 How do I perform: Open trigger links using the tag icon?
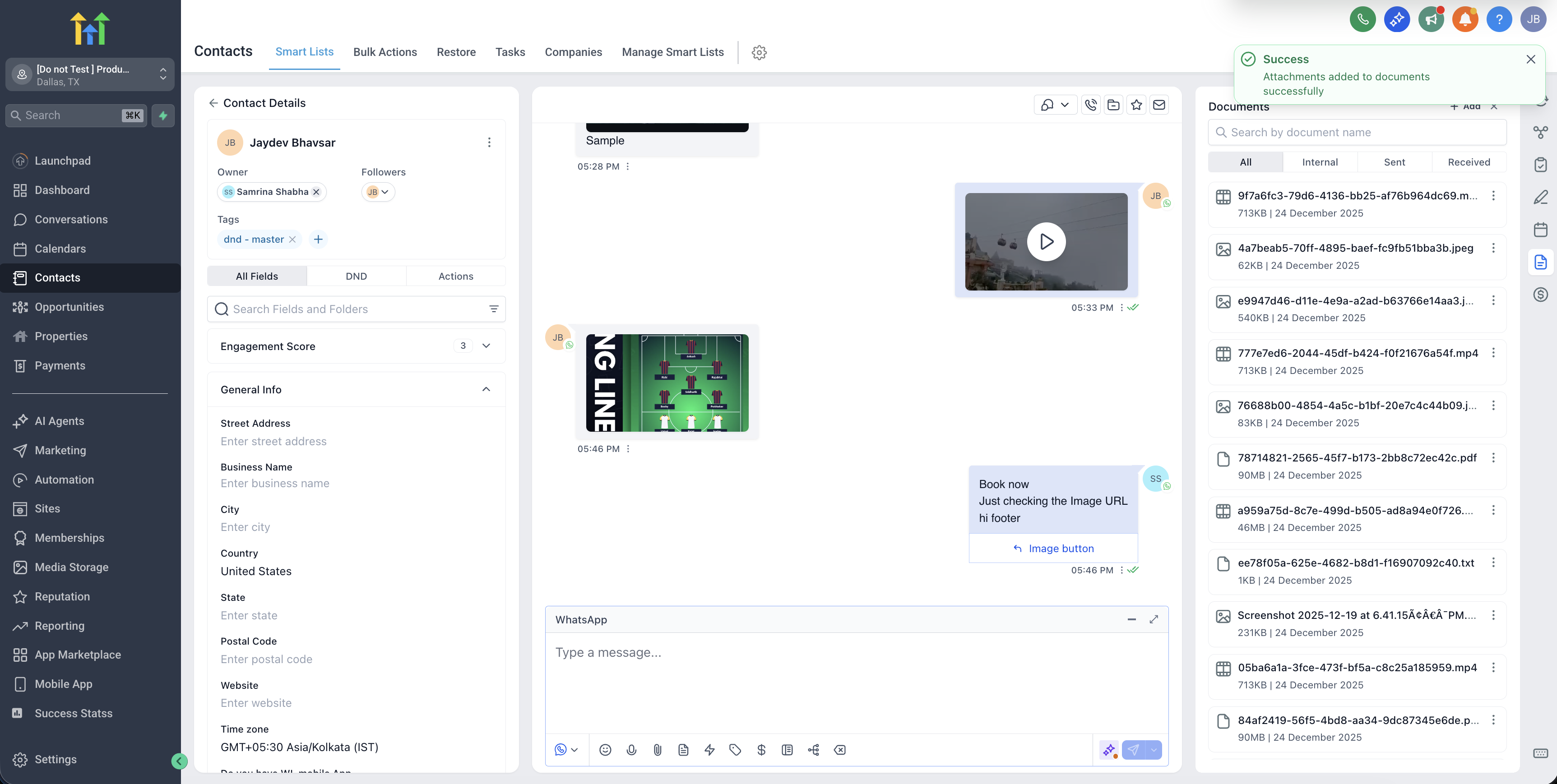tap(735, 750)
